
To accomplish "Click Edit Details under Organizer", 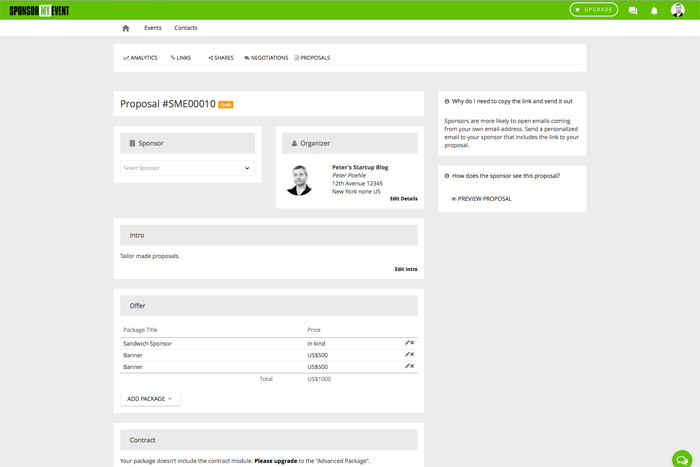I will (x=403, y=199).
